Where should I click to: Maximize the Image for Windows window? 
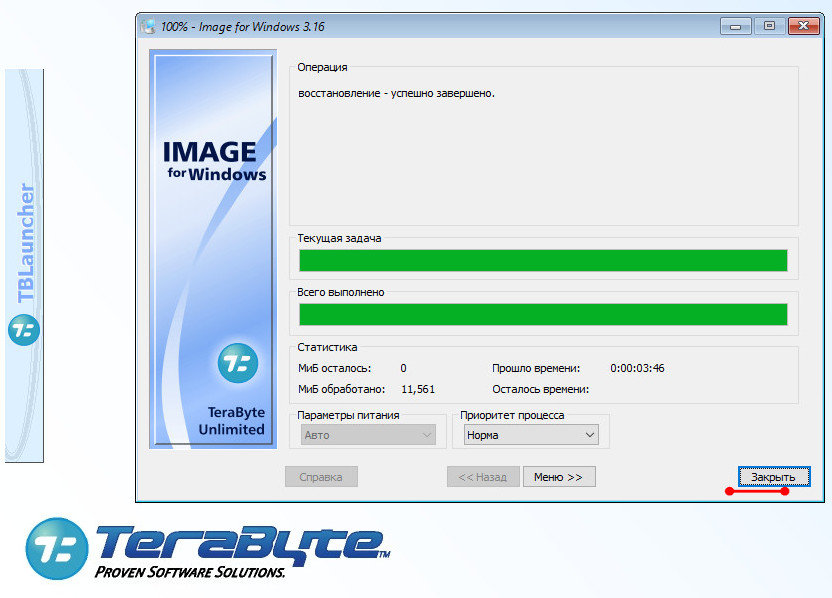(x=769, y=26)
